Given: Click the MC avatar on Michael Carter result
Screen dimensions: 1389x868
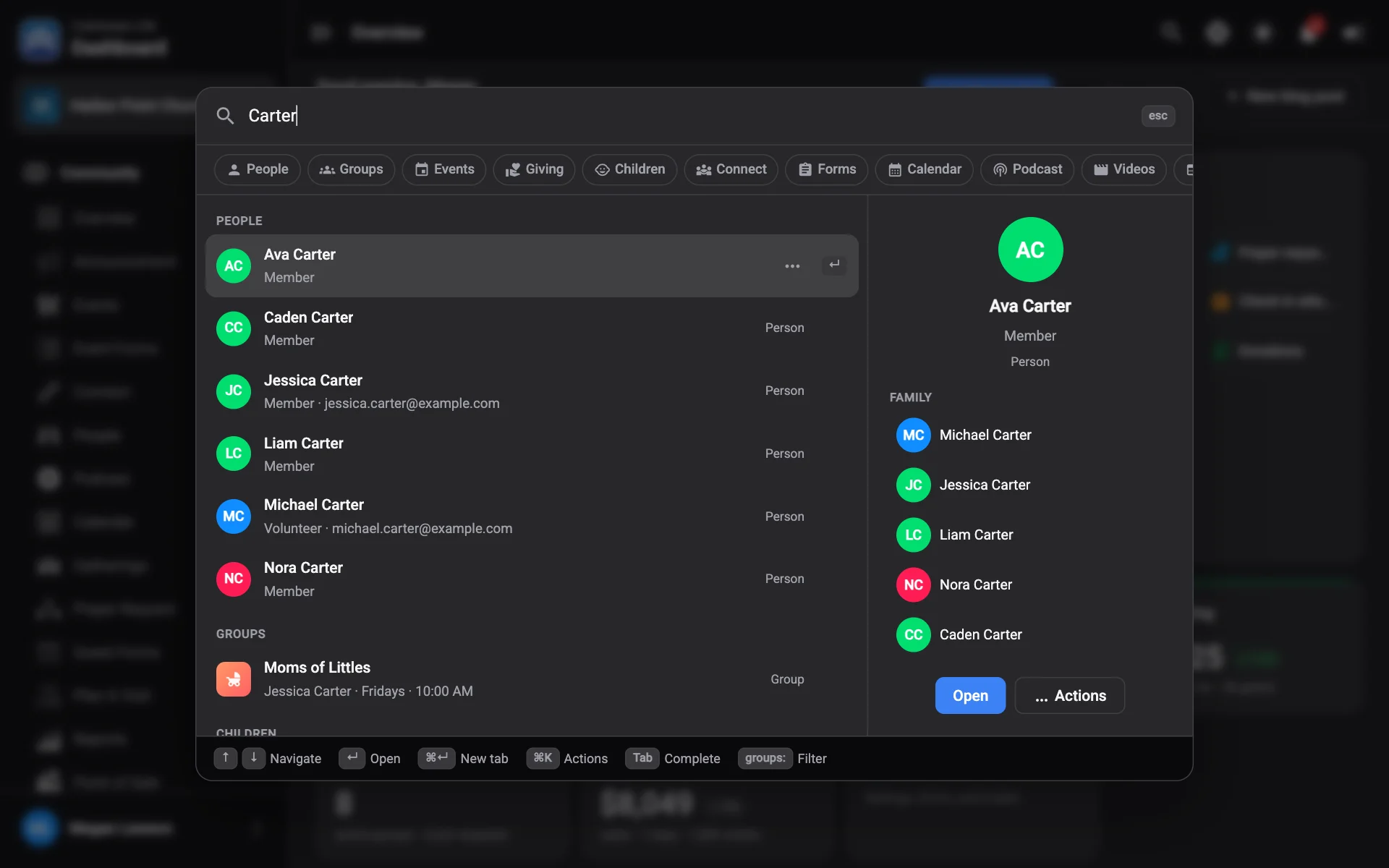Looking at the screenshot, I should coord(234,516).
